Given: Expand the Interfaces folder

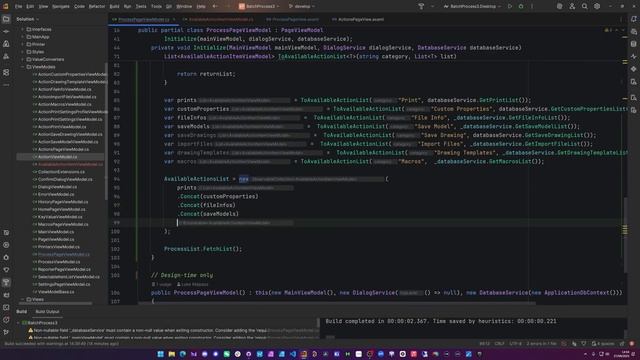Looking at the screenshot, I should 22,29.
